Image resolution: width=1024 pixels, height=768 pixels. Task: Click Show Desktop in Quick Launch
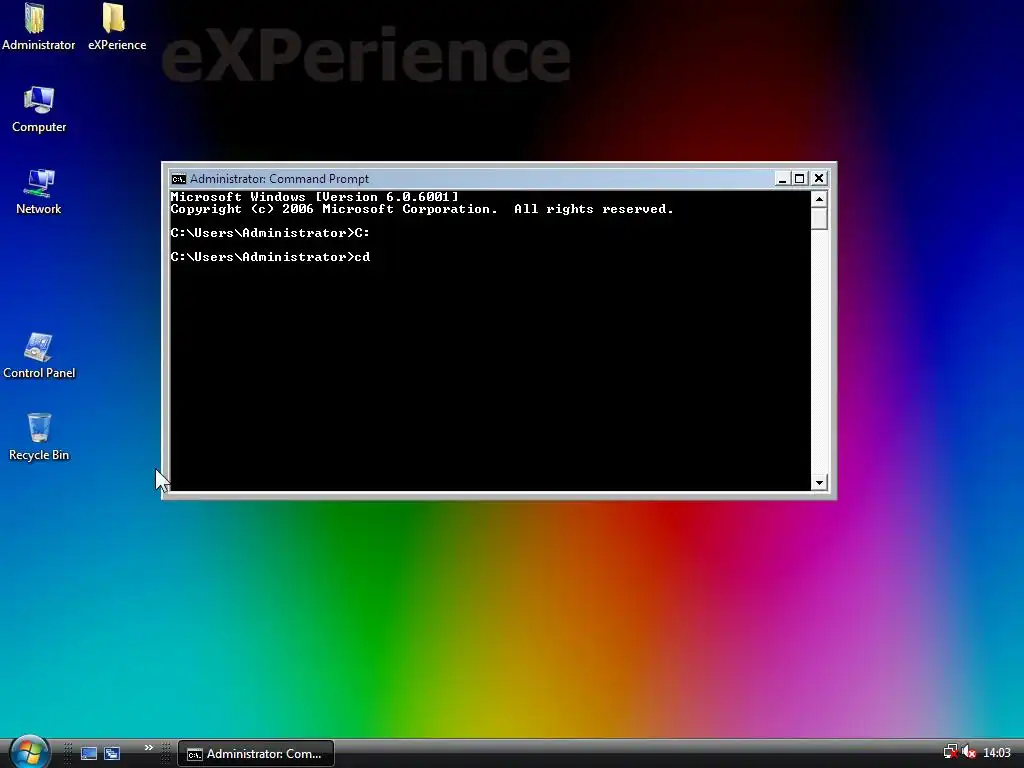[89, 754]
